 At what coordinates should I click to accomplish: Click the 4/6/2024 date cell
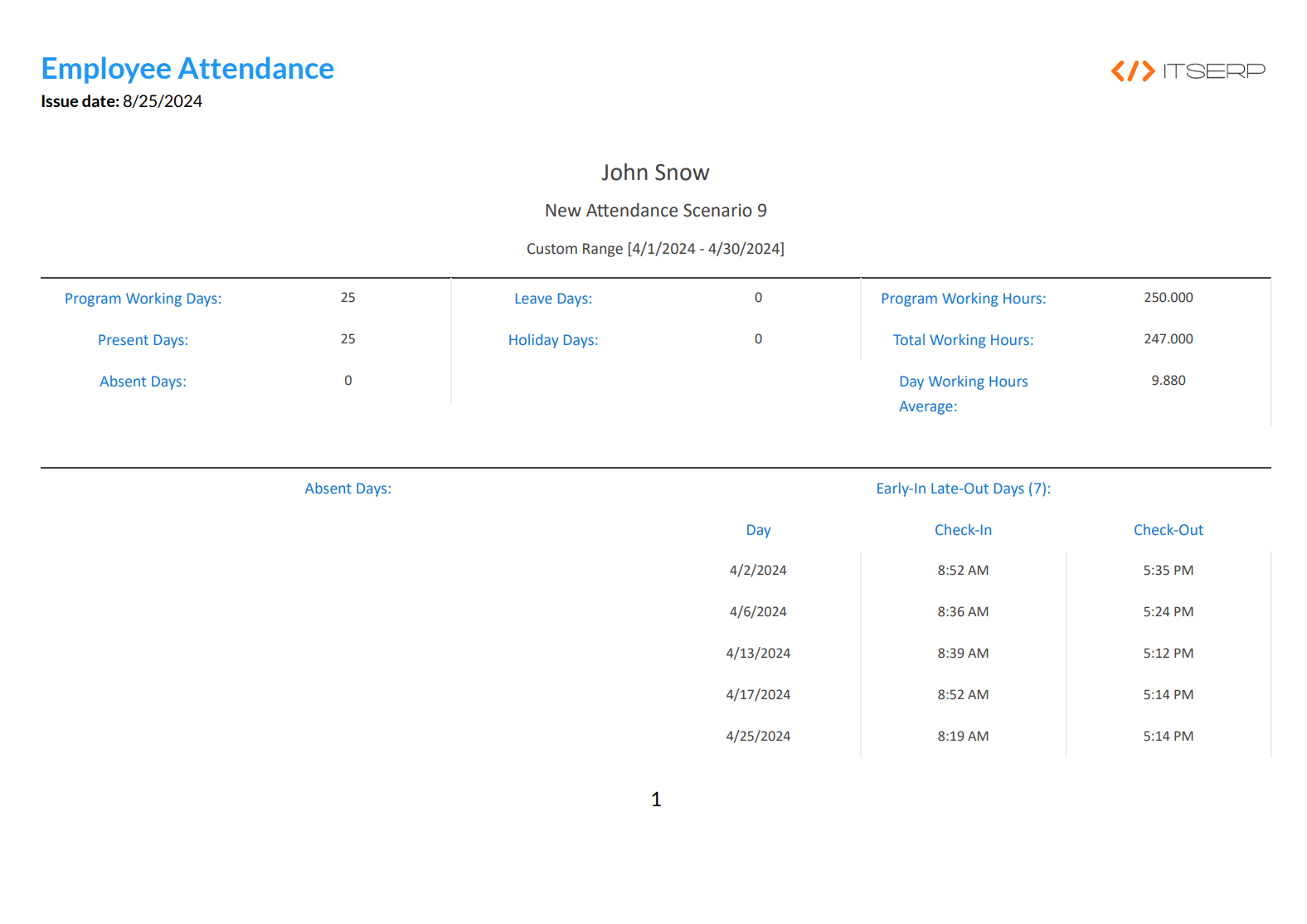pos(759,612)
